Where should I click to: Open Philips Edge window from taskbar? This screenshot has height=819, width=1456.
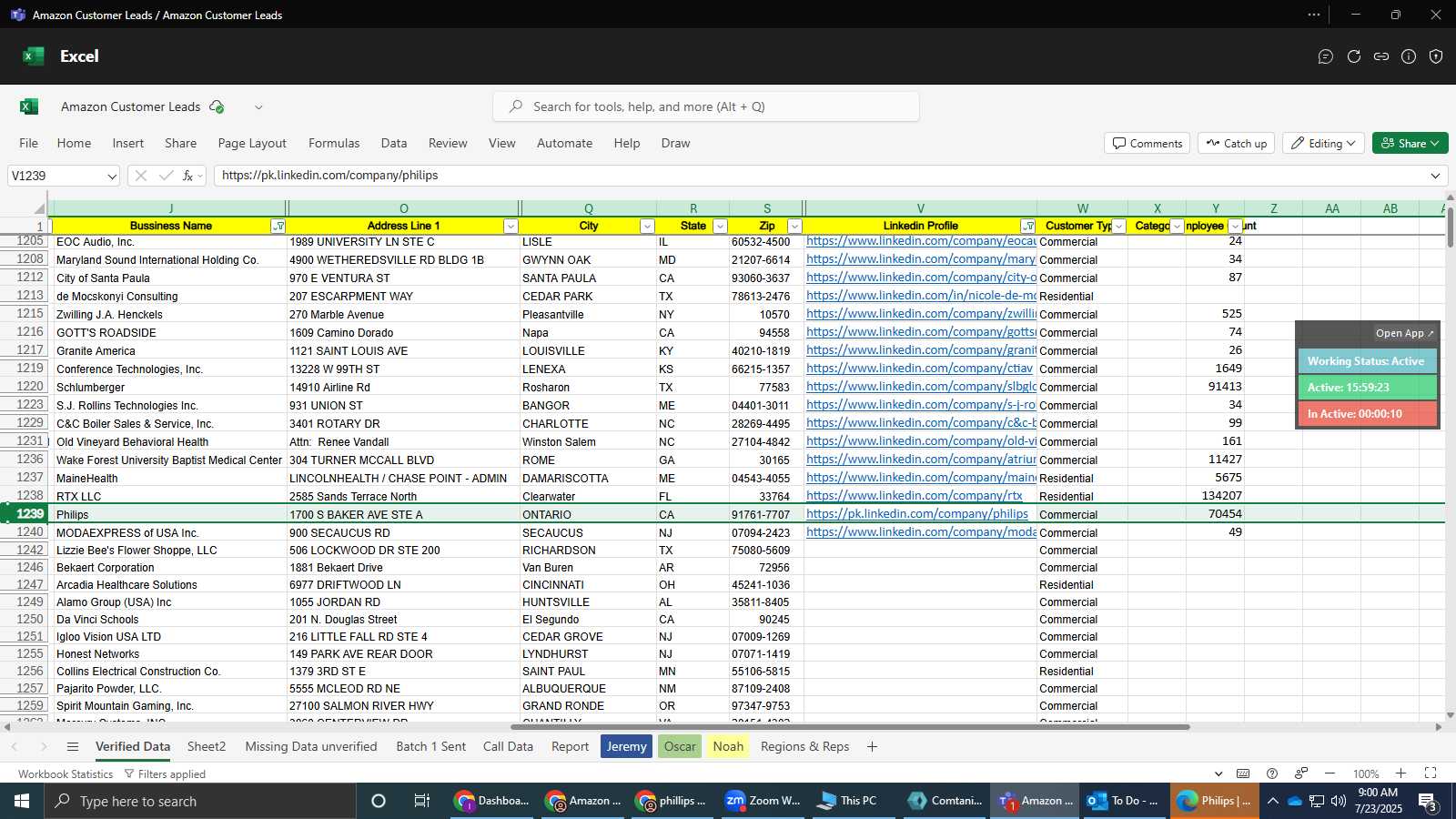pyautogui.click(x=1215, y=801)
